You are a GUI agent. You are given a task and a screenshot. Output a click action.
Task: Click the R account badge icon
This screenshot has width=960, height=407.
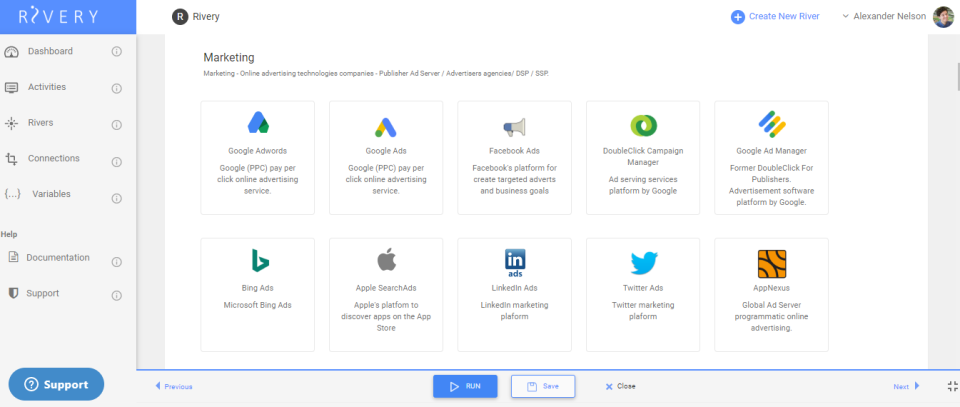[180, 17]
